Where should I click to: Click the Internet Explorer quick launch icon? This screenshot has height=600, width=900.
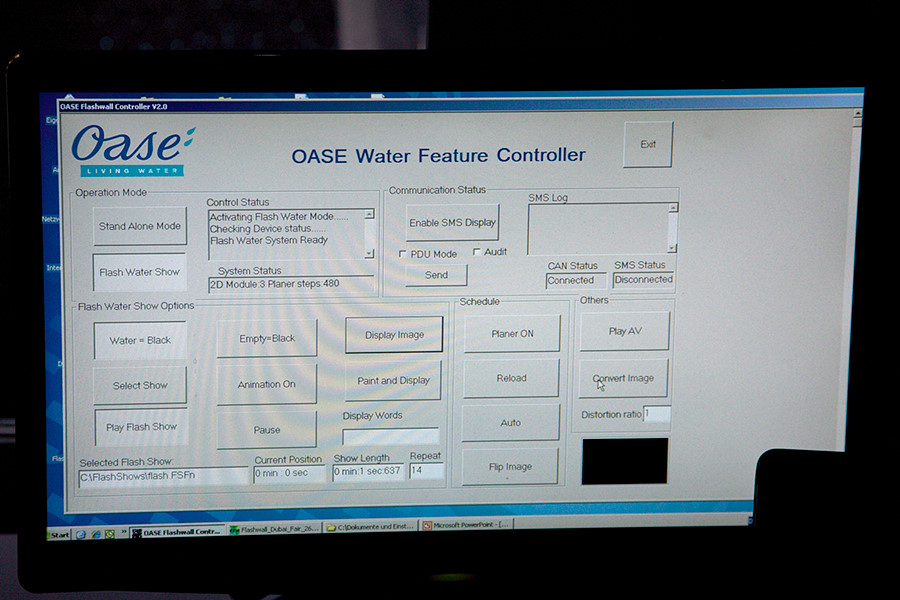95,535
